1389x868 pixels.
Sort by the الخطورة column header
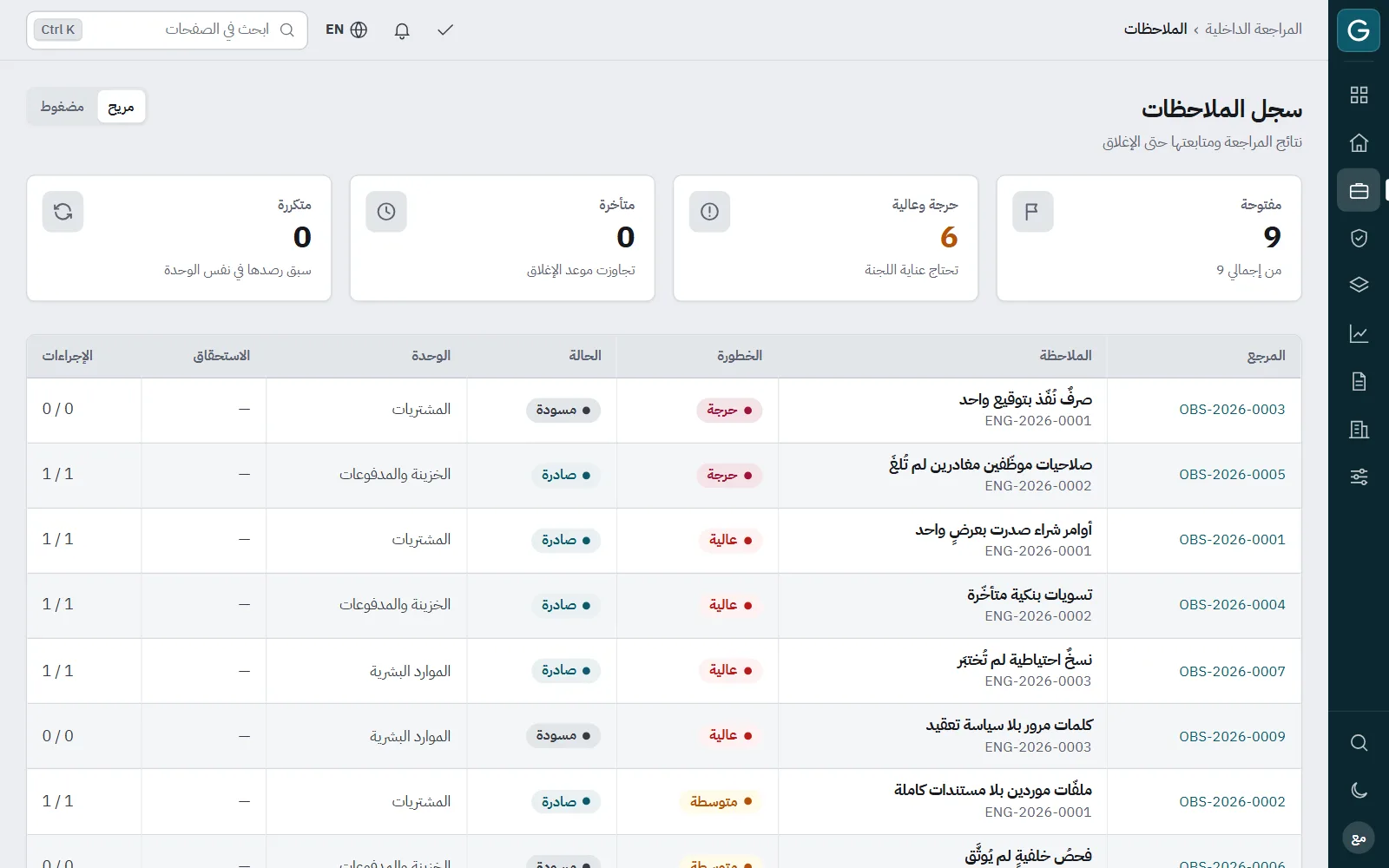pos(739,356)
